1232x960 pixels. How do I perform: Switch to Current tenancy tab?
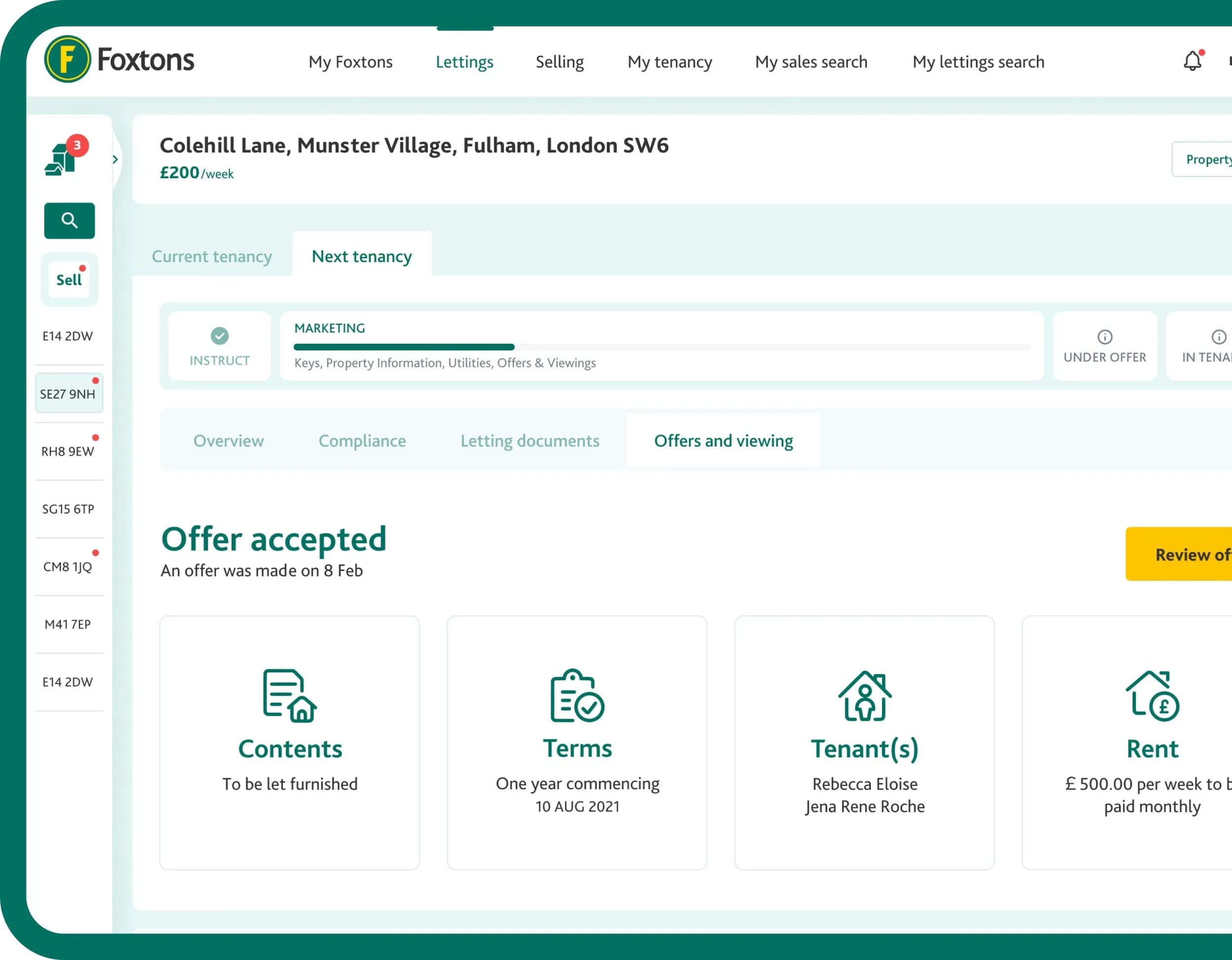click(x=211, y=257)
